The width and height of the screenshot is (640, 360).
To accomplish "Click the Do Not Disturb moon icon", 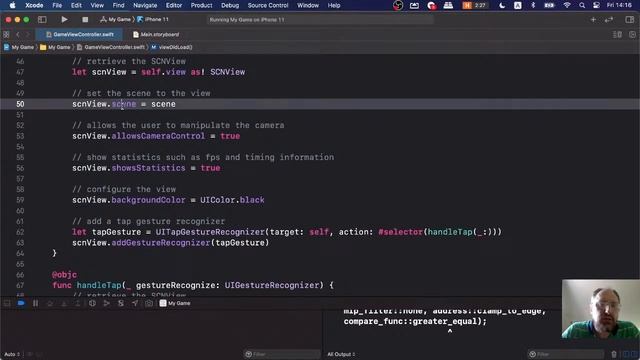I will tap(502, 5).
